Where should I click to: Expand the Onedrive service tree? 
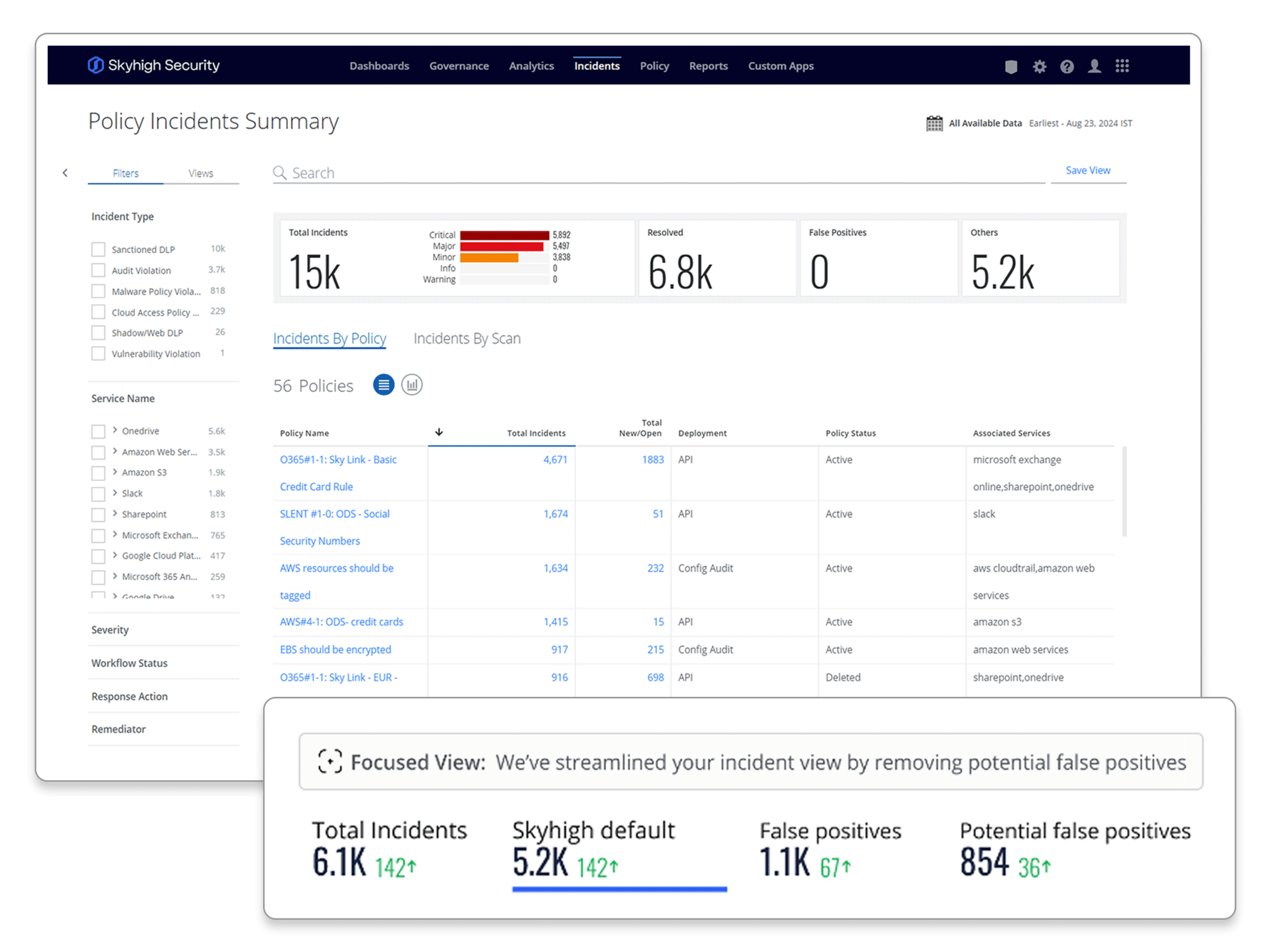pyautogui.click(x=115, y=430)
